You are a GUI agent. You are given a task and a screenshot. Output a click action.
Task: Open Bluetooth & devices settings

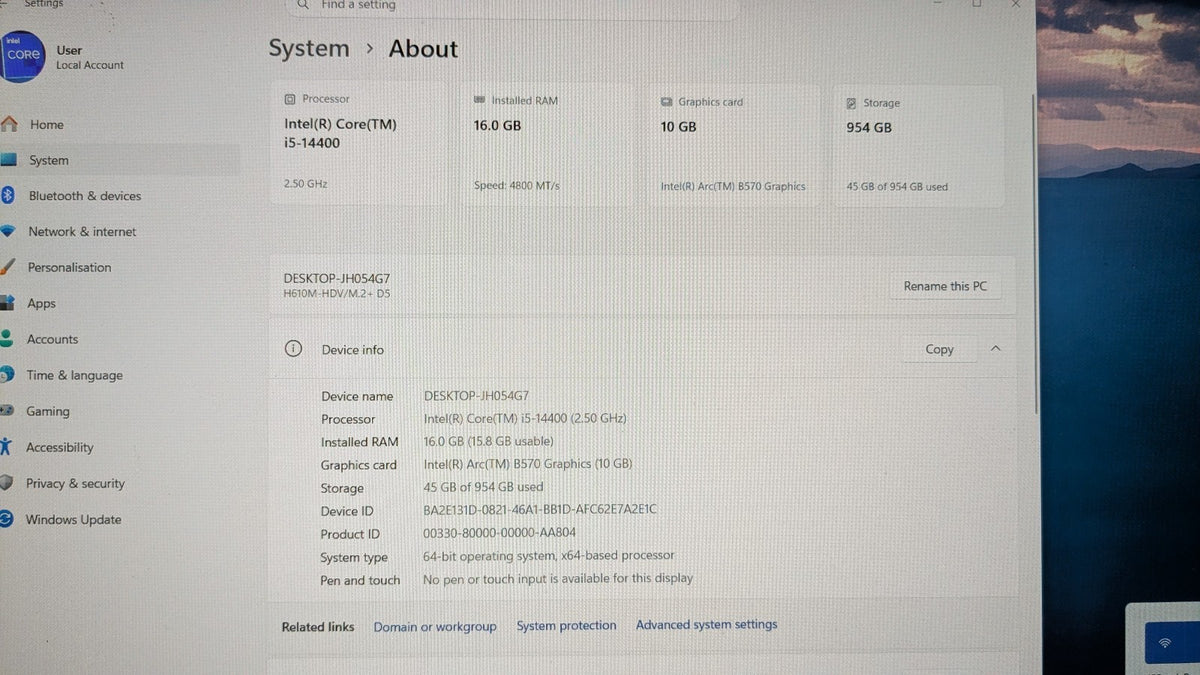point(84,196)
